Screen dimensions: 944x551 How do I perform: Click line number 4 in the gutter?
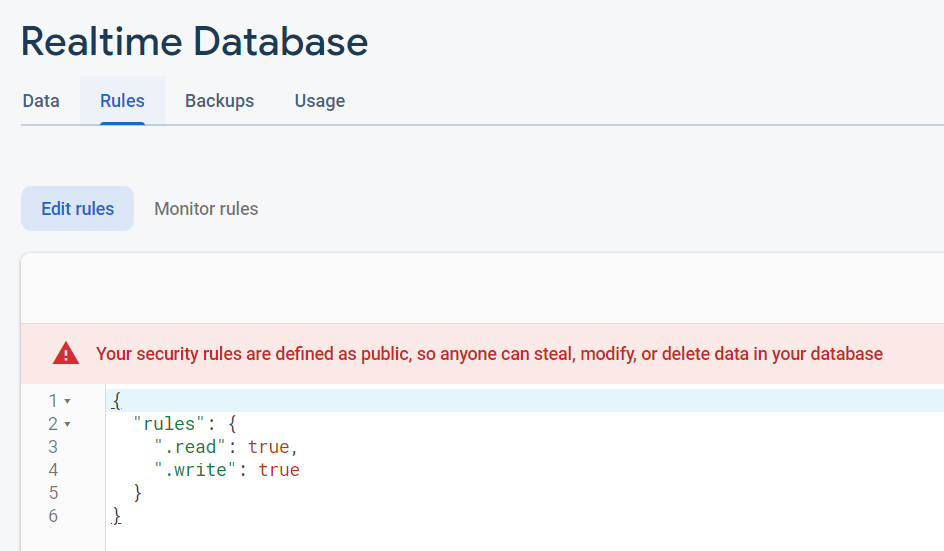click(53, 470)
